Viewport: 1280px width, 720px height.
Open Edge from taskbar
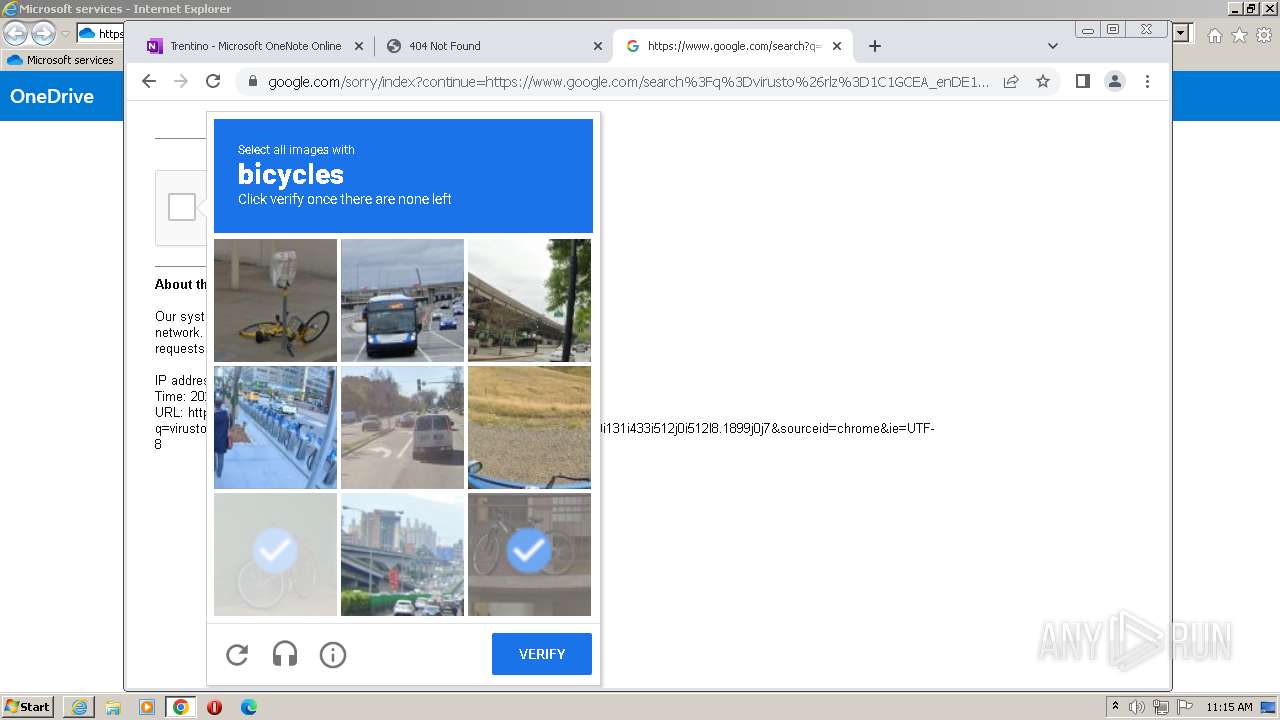pyautogui.click(x=249, y=707)
